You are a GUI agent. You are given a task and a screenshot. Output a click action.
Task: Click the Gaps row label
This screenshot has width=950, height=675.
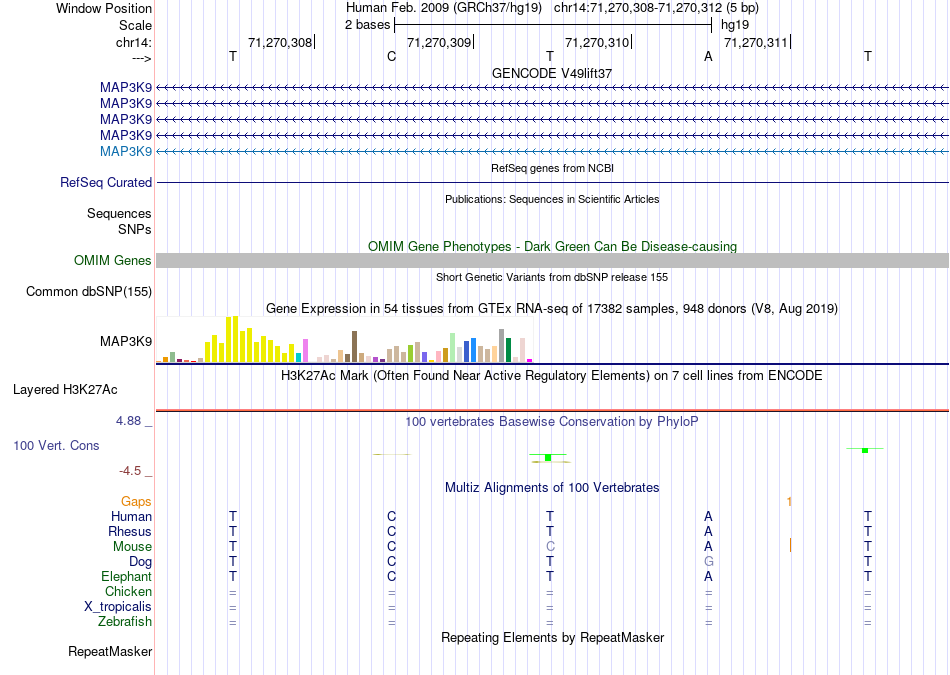[x=136, y=502]
